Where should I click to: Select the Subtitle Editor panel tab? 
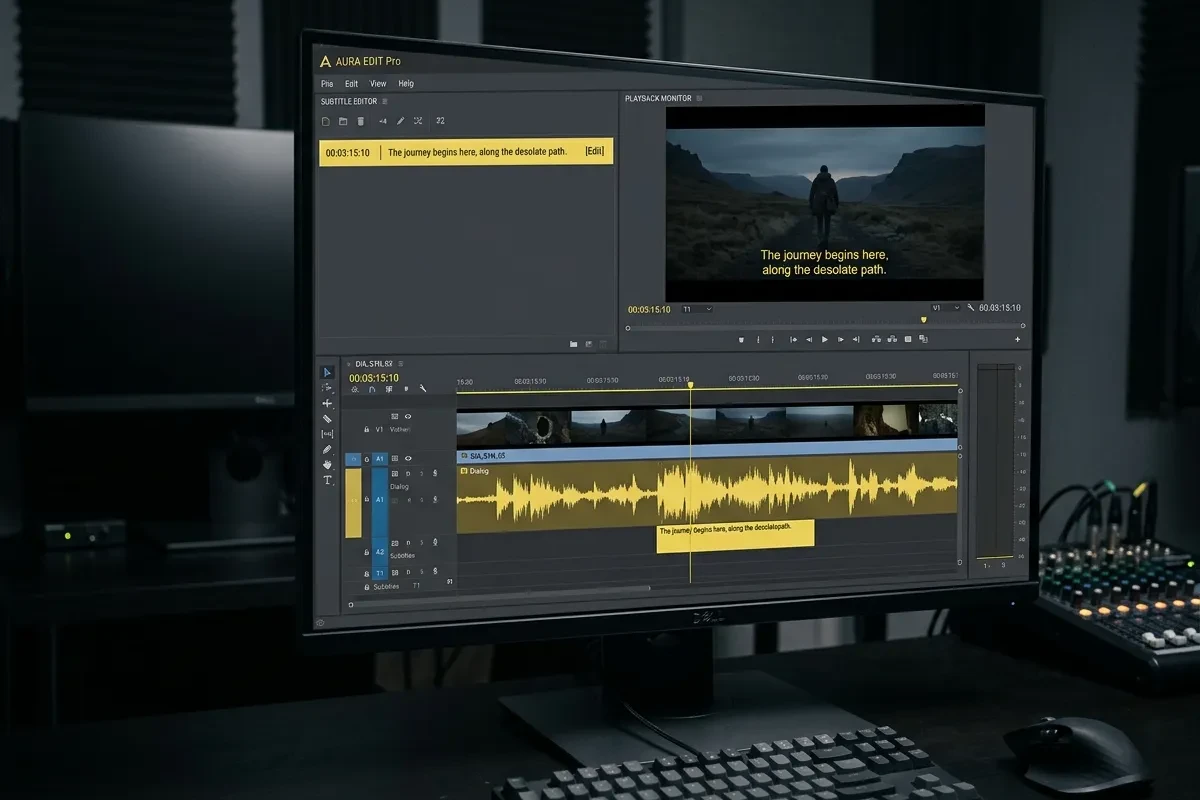[x=348, y=101]
